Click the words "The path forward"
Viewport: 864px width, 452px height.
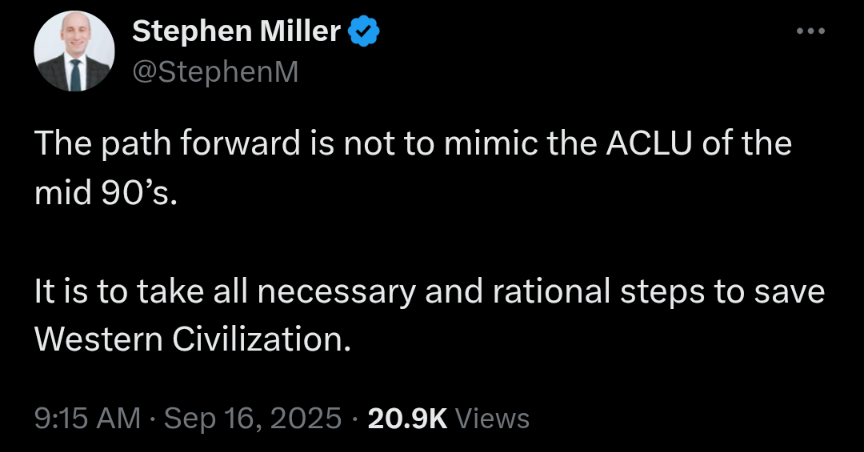click(167, 143)
